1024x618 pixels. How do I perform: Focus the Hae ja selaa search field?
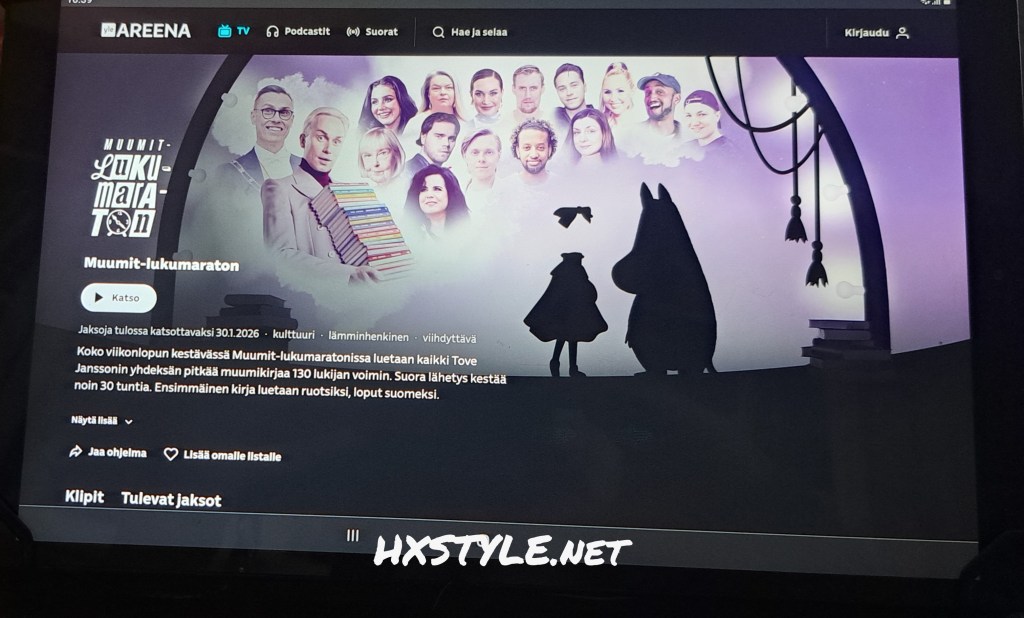pos(478,32)
